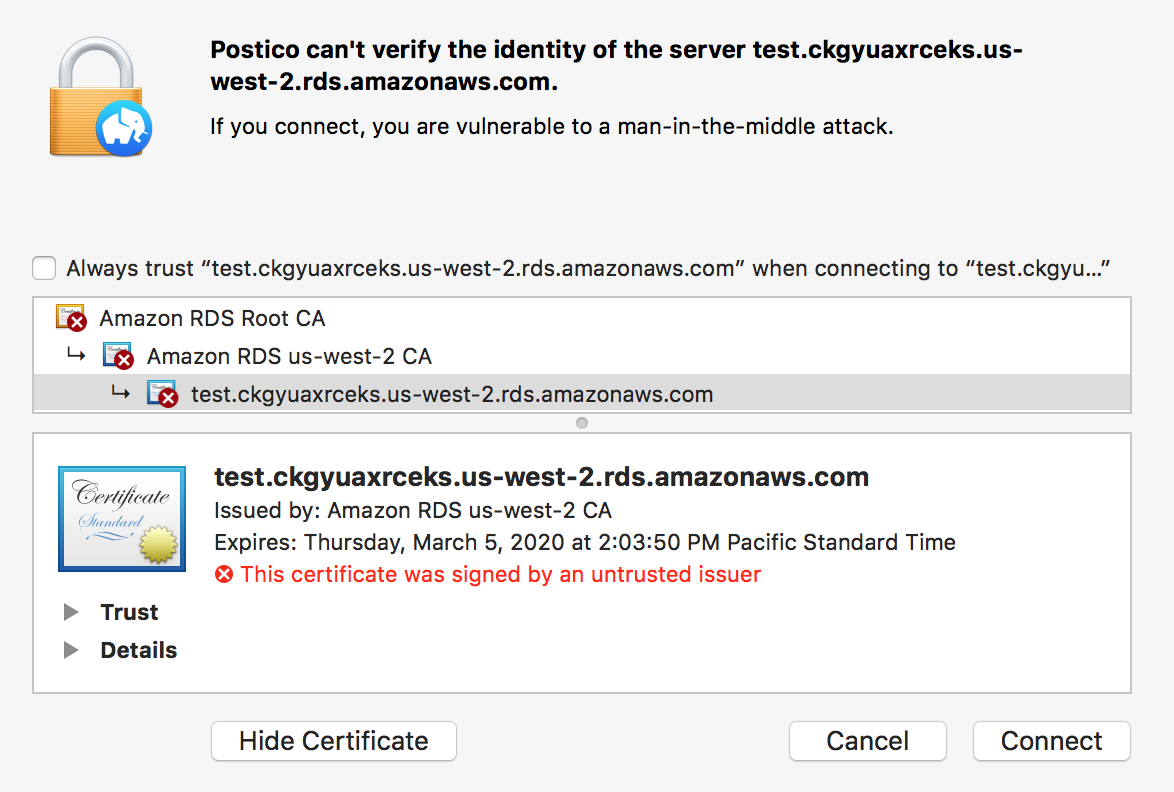Click the split pane divider handle dot

[x=582, y=423]
